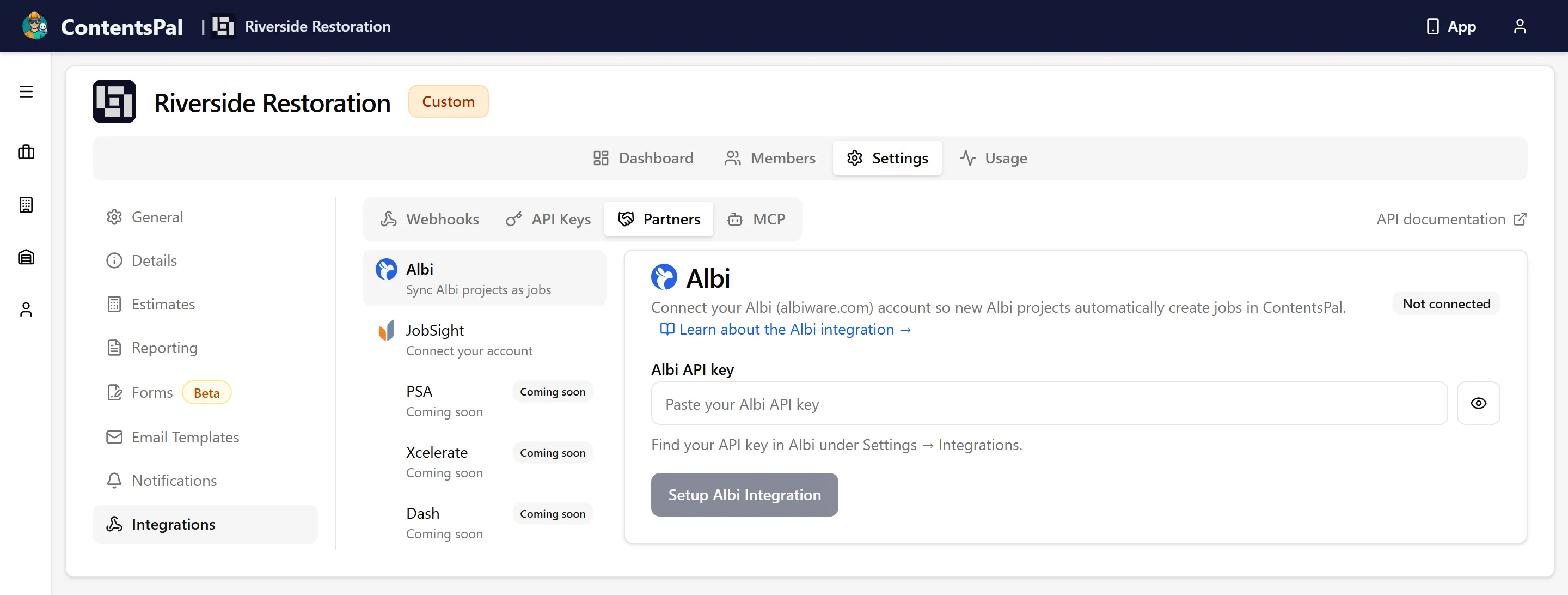Click the Xcelerate coming soon entry
The height and width of the screenshot is (595, 1568).
coord(485,462)
